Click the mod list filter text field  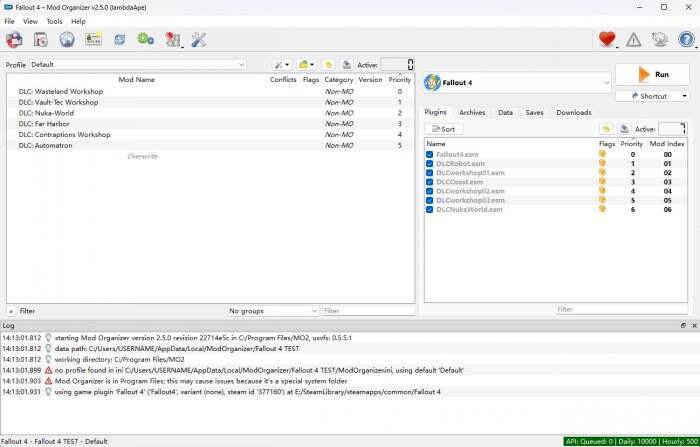coord(367,311)
